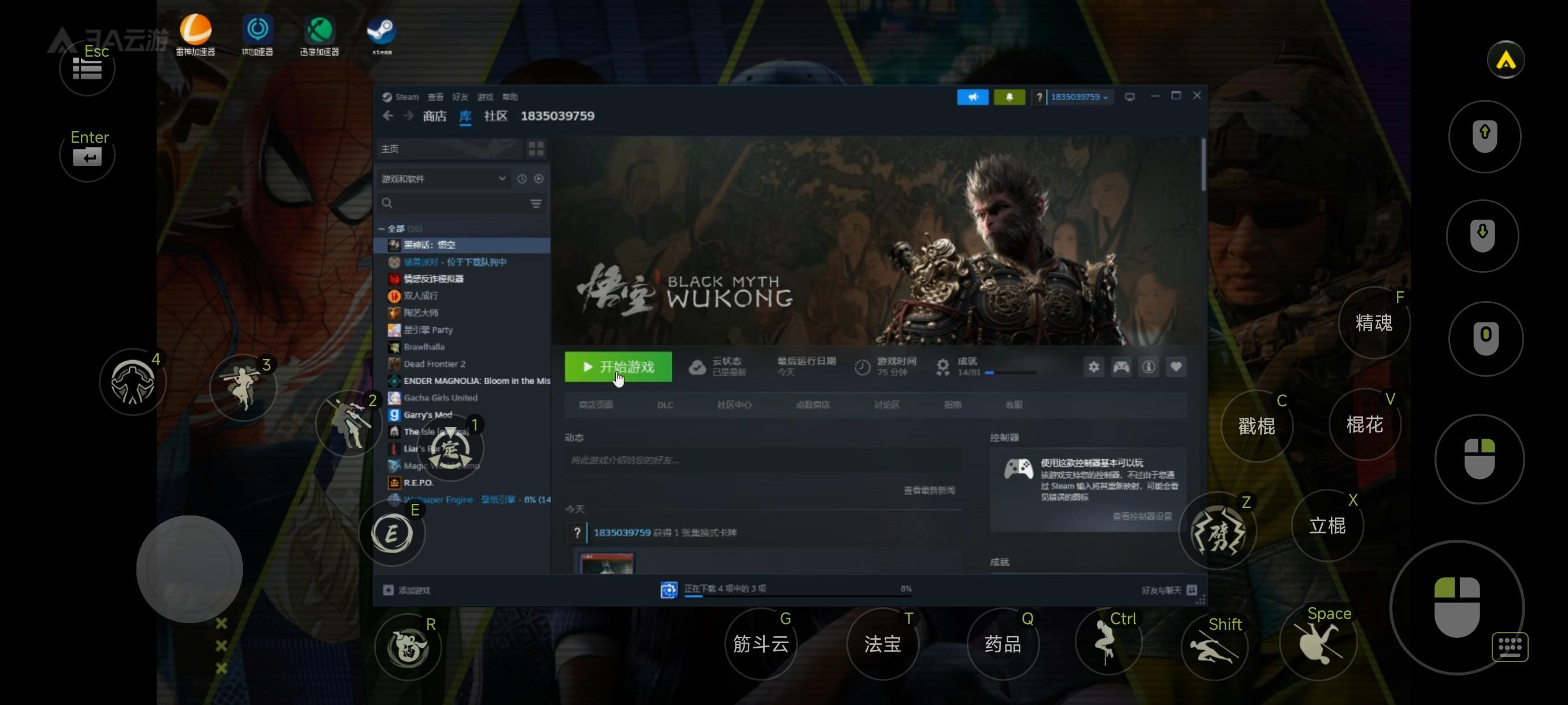
Task: Tap skill slot 2 overlay button
Action: (349, 423)
